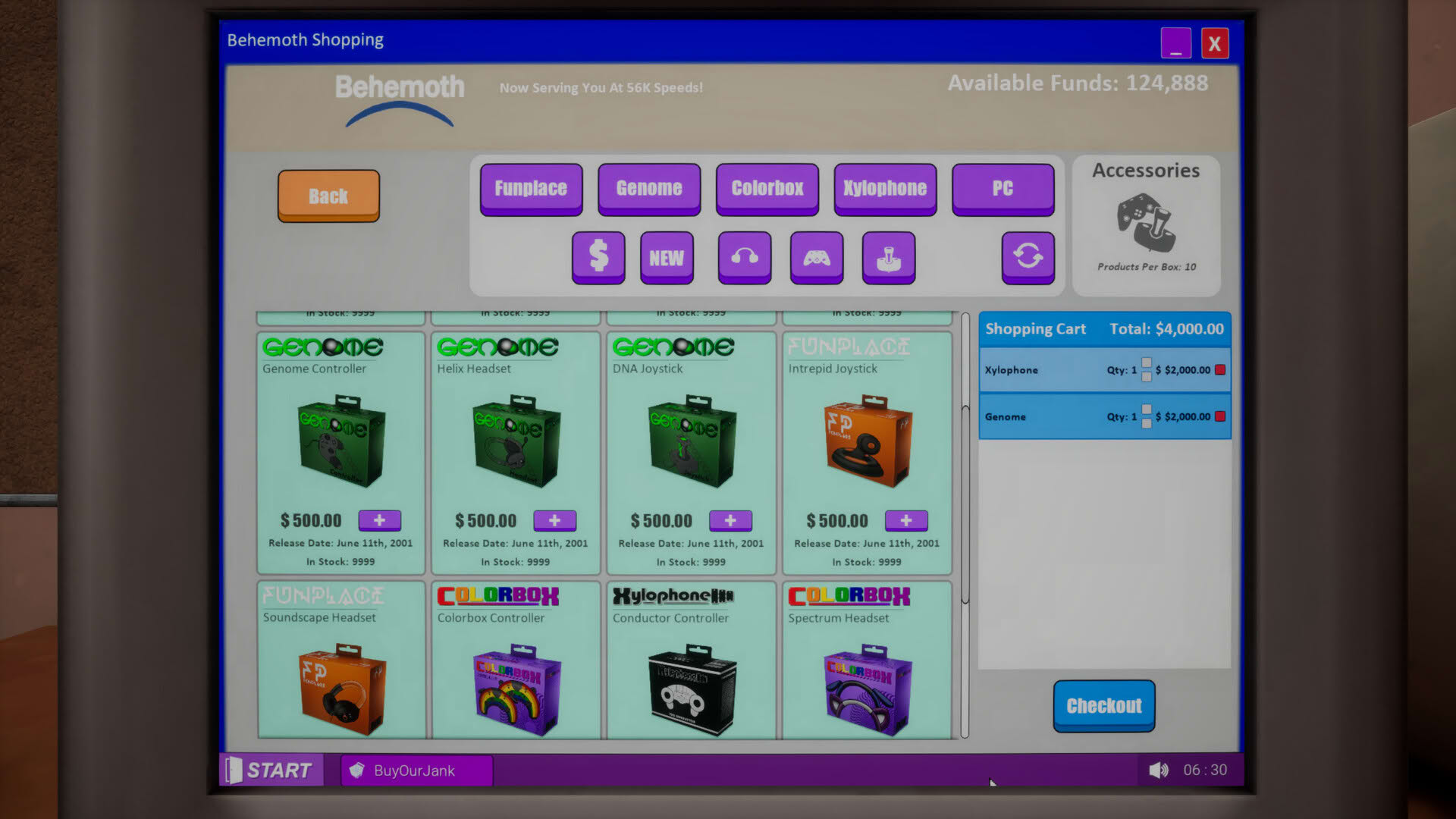Remove Xylophone from cart with red square
This screenshot has width=1456, height=819.
point(1220,370)
